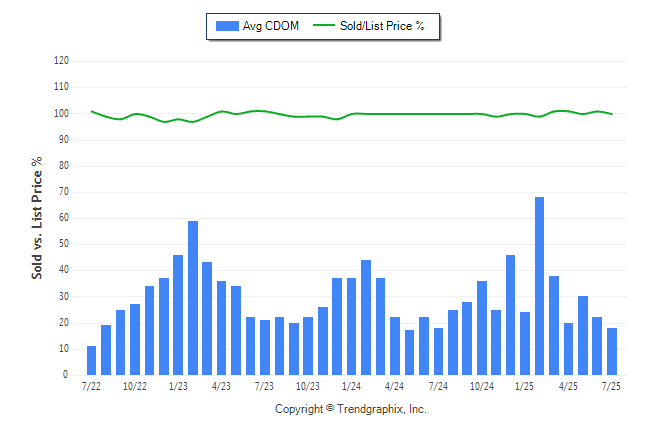The width and height of the screenshot is (646, 434).
Task: Click the tall bar after 1/23
Action: click(x=193, y=298)
